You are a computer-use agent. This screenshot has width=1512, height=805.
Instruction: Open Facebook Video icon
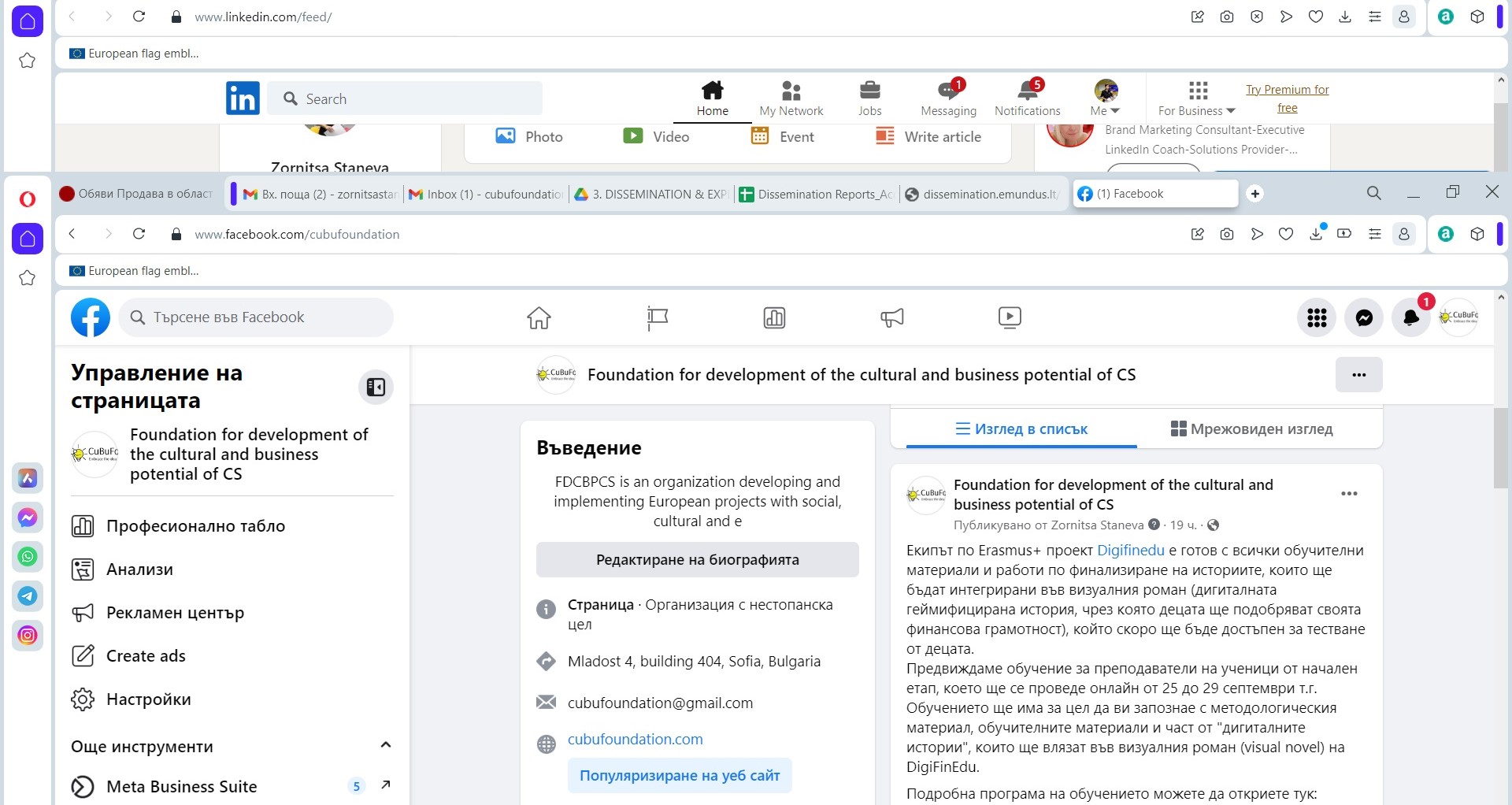click(1010, 317)
